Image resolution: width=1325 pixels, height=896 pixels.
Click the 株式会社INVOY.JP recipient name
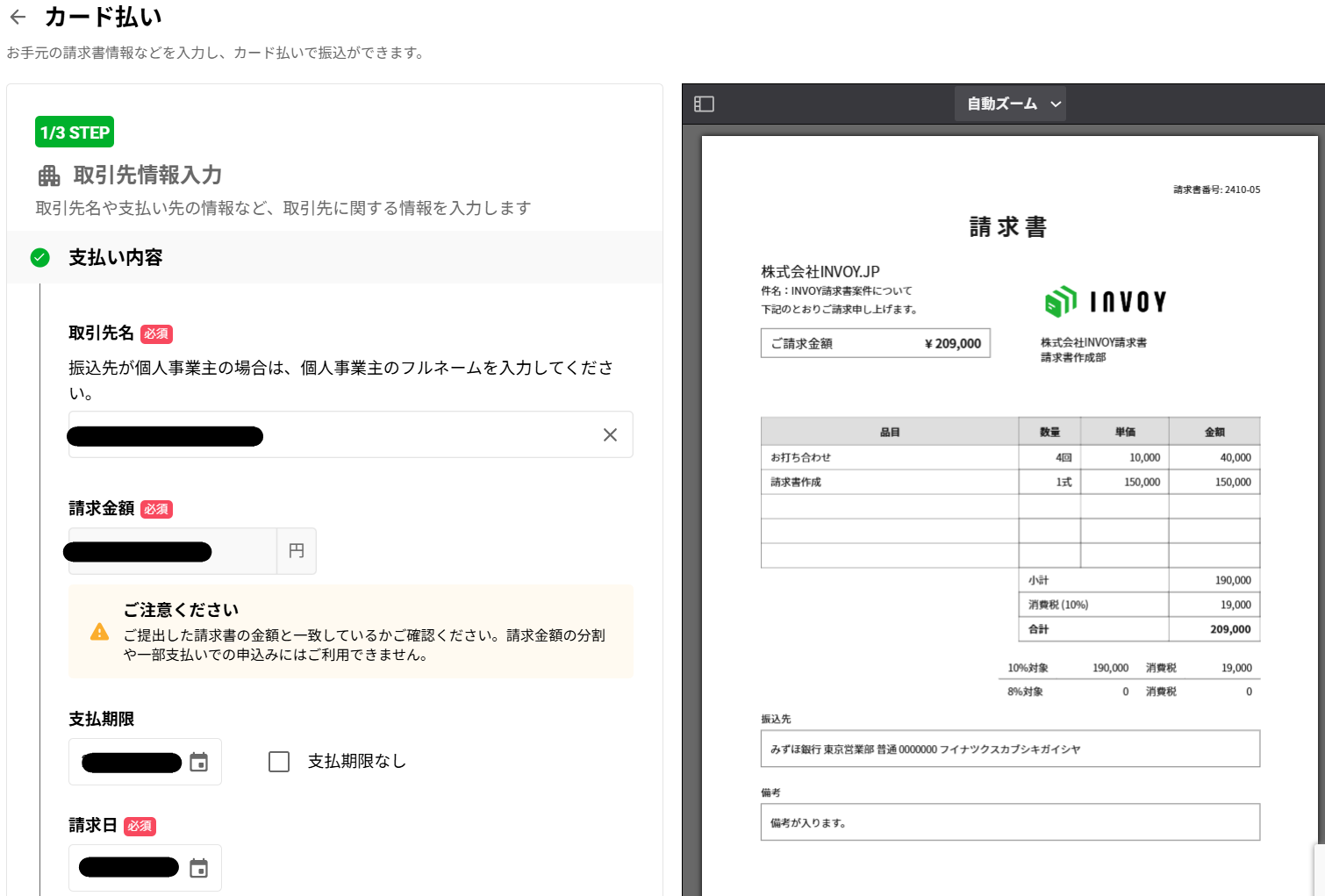[820, 272]
